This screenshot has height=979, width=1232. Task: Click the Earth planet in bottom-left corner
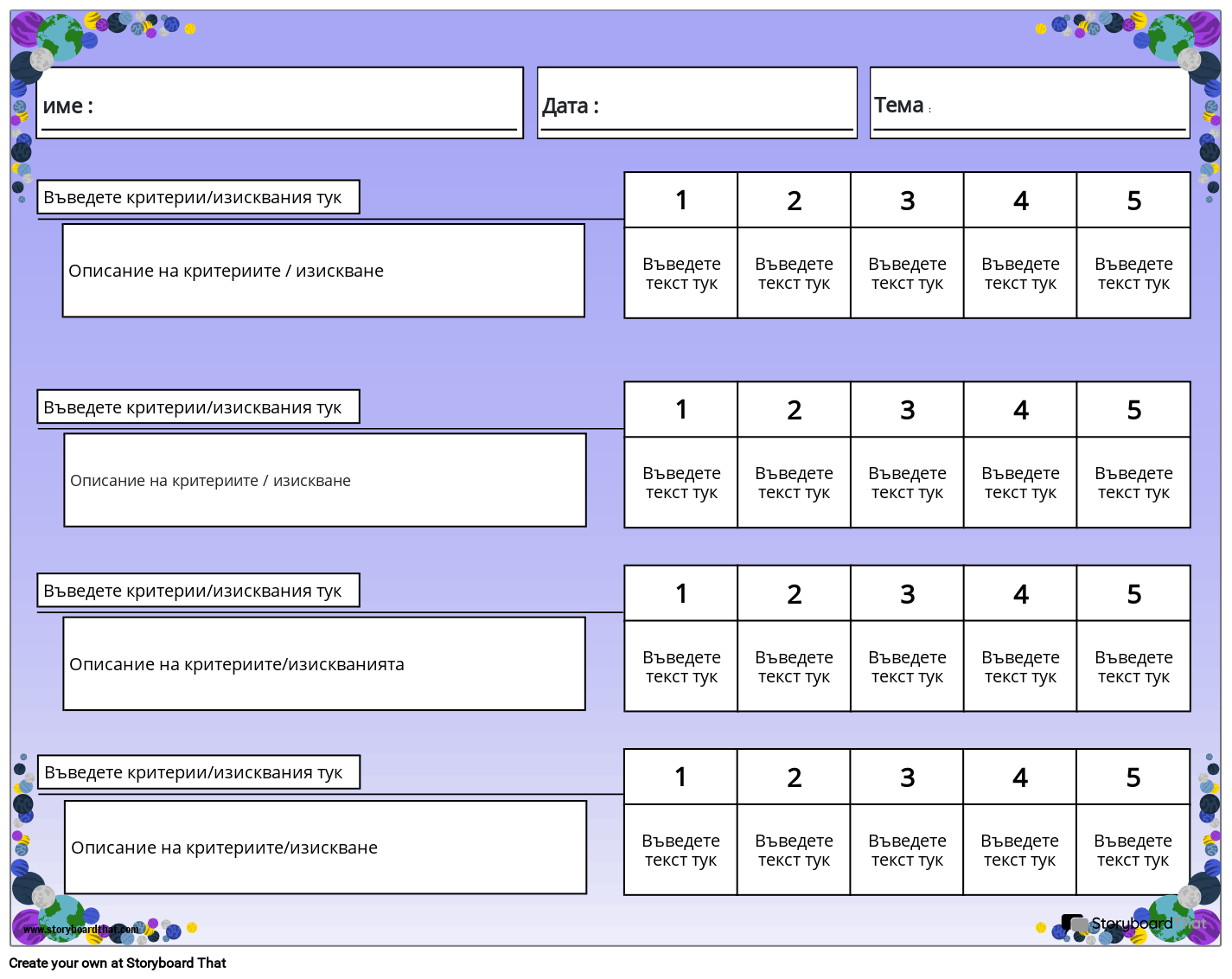coord(62,917)
